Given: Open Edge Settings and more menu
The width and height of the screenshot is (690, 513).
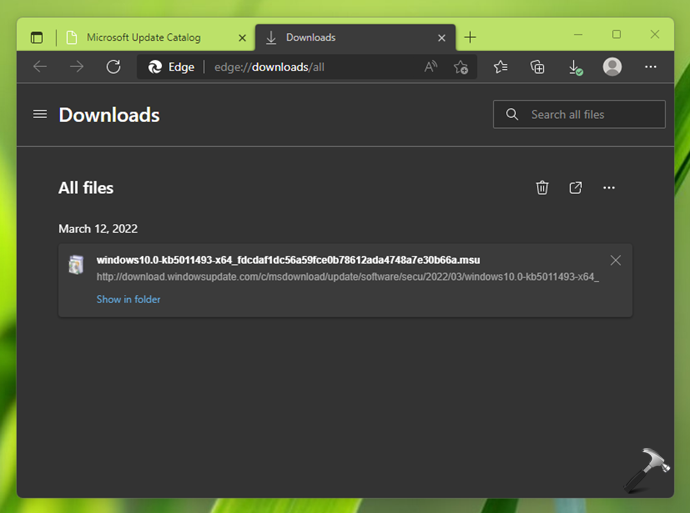Looking at the screenshot, I should tap(651, 67).
